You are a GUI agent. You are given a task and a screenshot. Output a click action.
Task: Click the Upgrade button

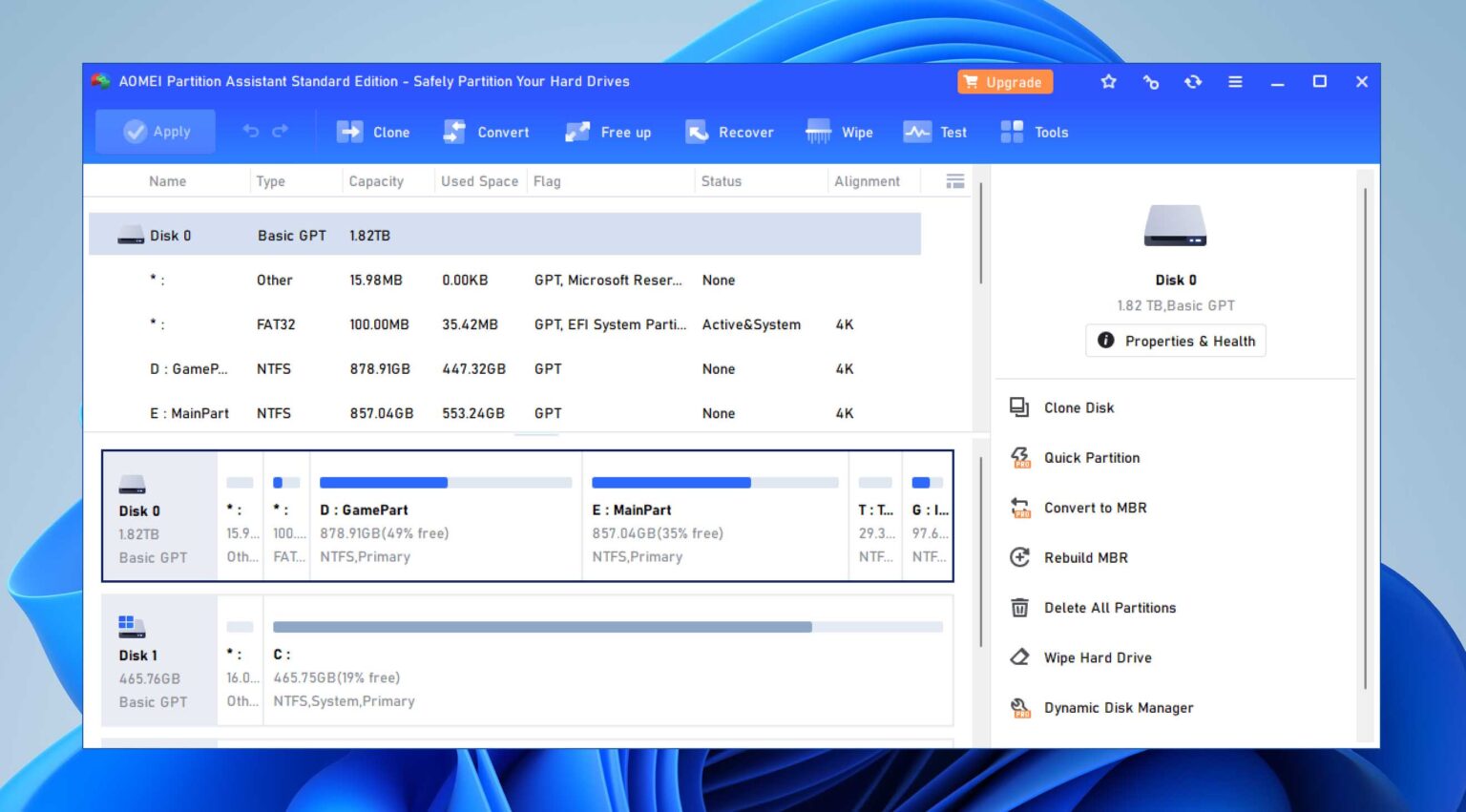(x=1004, y=82)
